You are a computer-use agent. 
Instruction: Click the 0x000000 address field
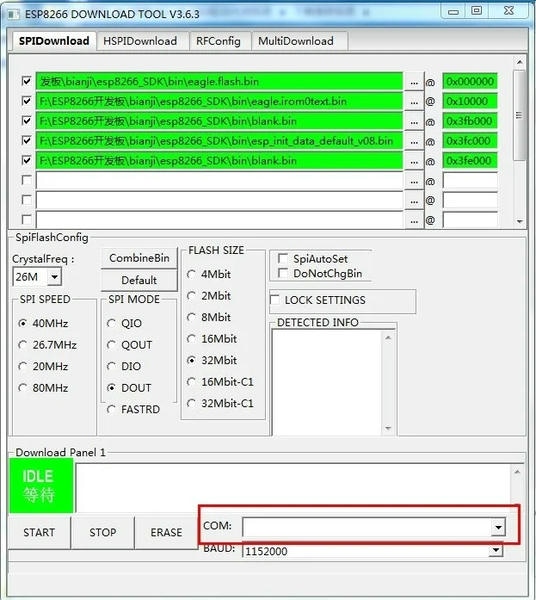[470, 82]
